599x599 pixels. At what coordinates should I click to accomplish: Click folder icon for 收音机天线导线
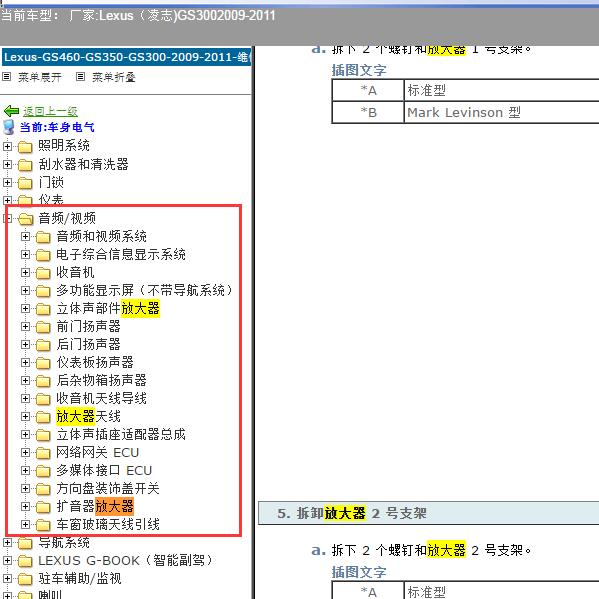point(43,399)
